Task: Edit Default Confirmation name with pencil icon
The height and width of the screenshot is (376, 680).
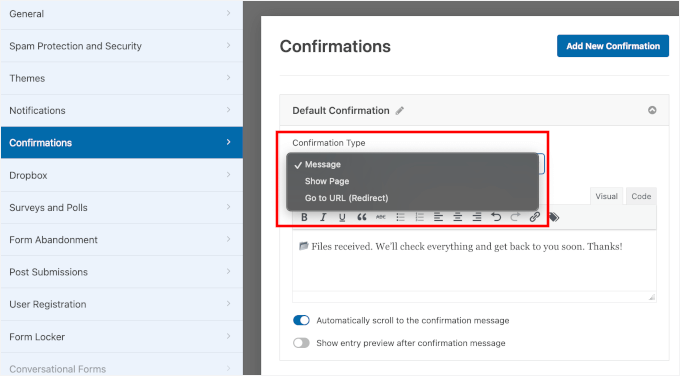Action: pyautogui.click(x=399, y=111)
